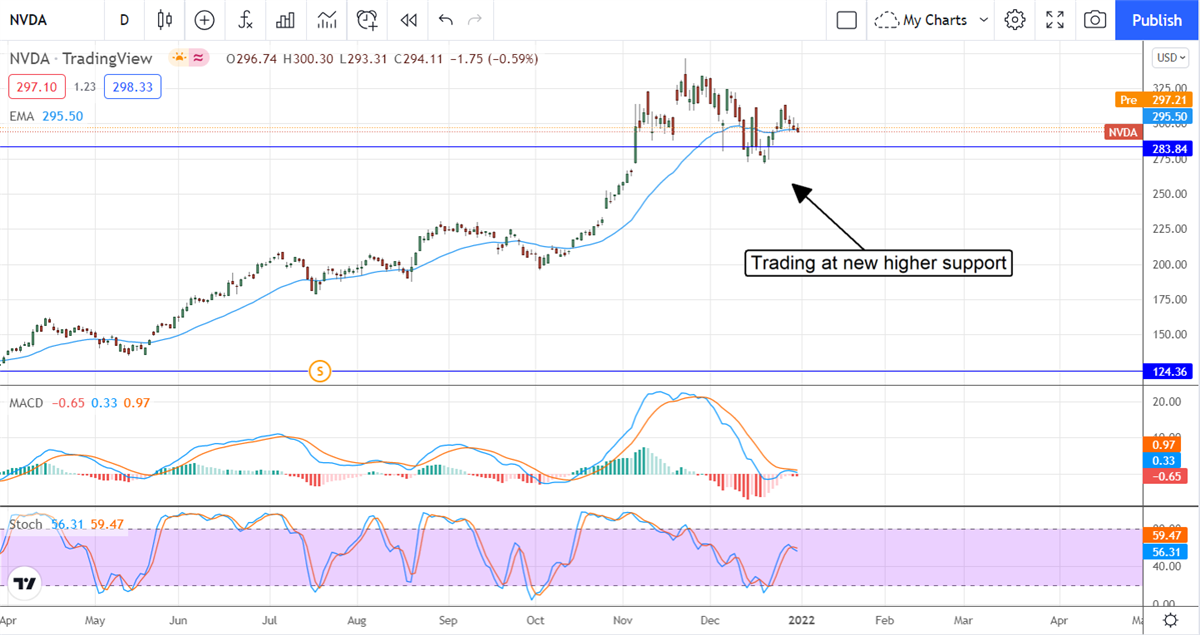The image size is (1200, 635).
Task: Click the blue 298.33 buy price button
Action: click(x=132, y=87)
